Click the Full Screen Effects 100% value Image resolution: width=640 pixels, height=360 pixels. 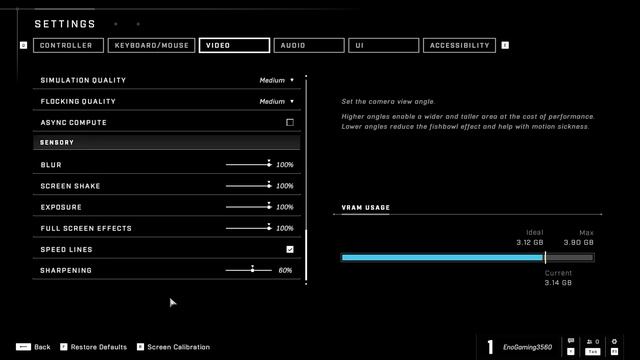[x=285, y=229]
